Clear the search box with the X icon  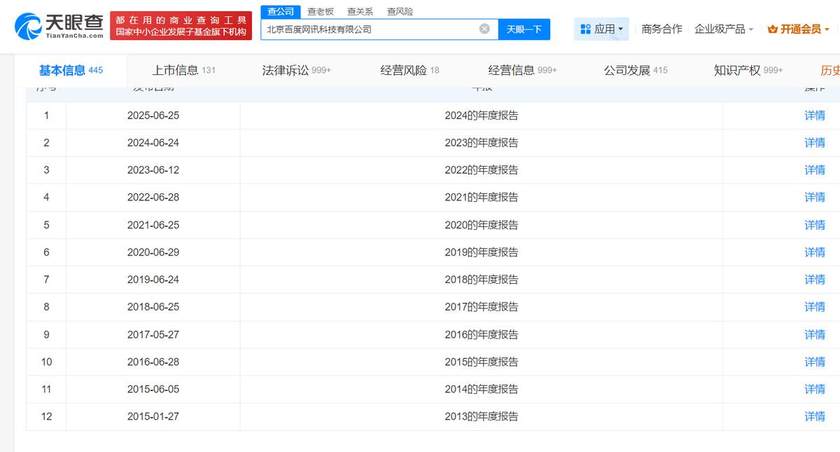pyautogui.click(x=485, y=29)
